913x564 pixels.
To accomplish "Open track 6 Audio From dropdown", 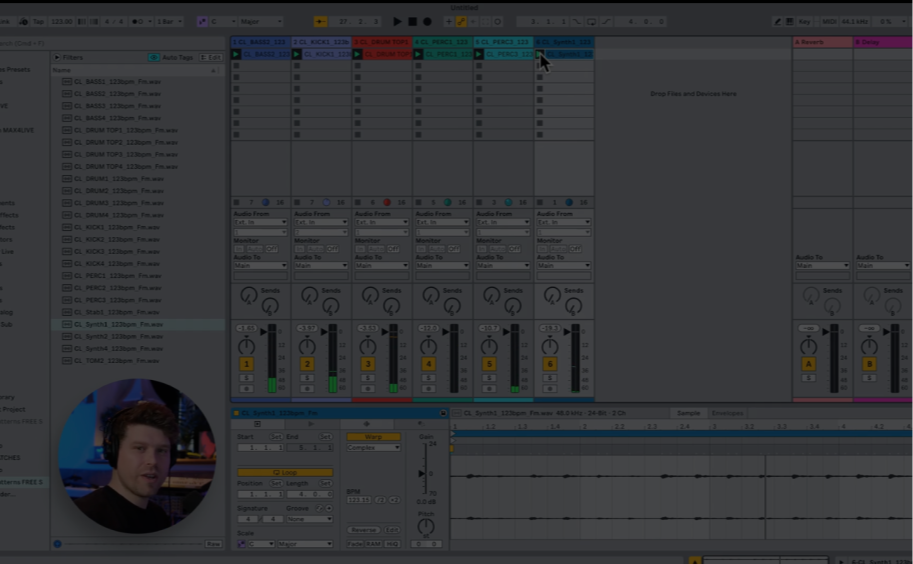I will click(x=563, y=222).
